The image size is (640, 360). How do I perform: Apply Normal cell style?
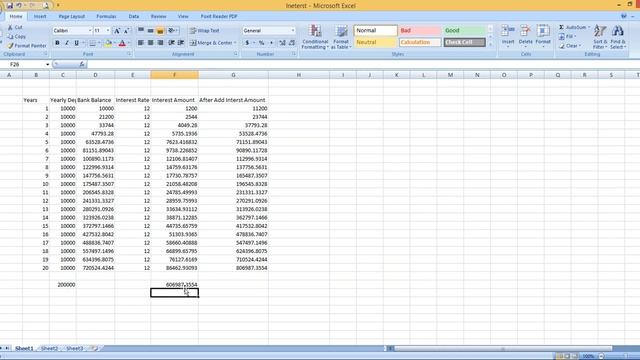[x=376, y=31]
